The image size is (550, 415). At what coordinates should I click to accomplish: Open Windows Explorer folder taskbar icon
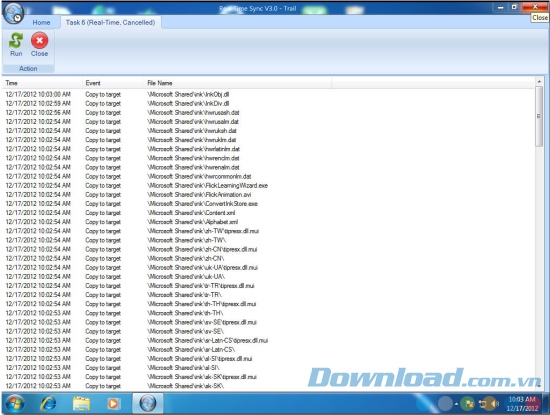pyautogui.click(x=81, y=403)
